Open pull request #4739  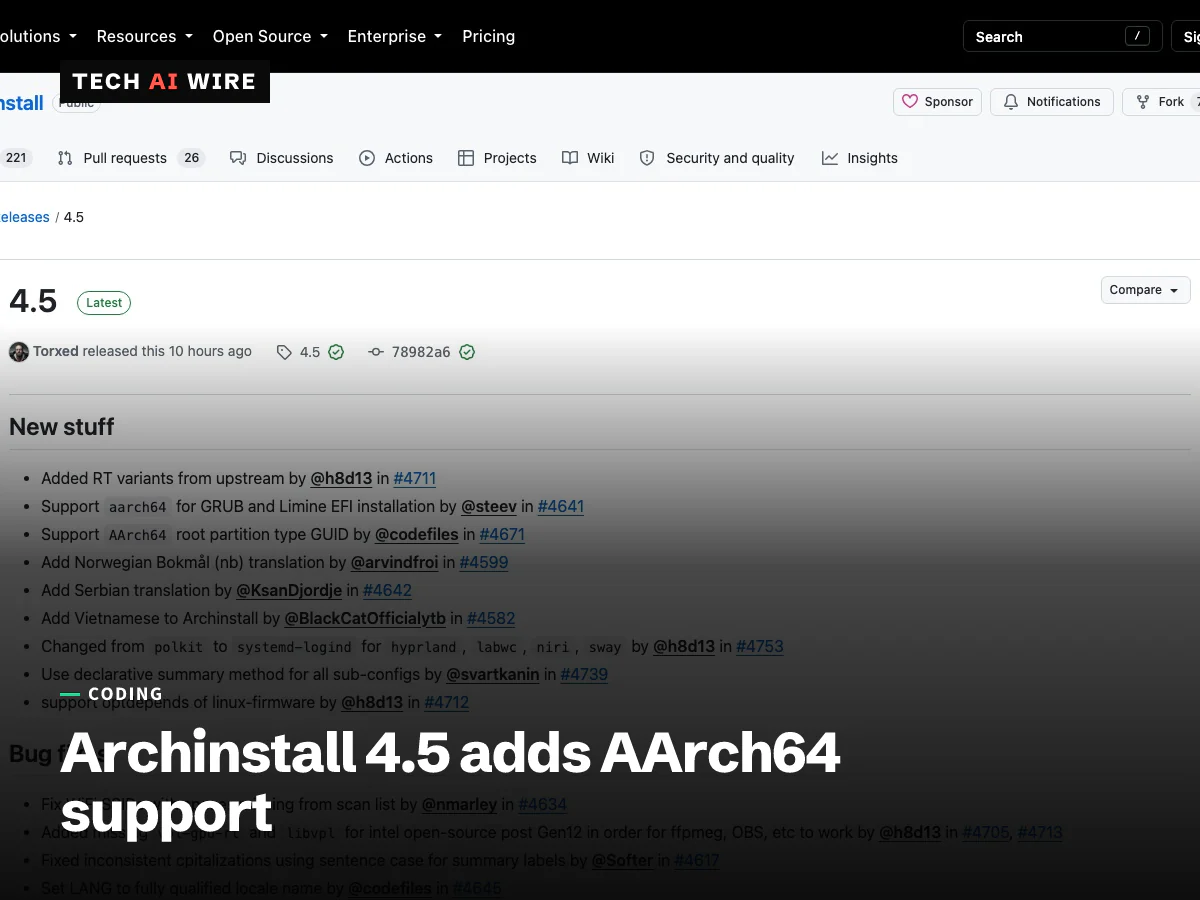(x=584, y=674)
